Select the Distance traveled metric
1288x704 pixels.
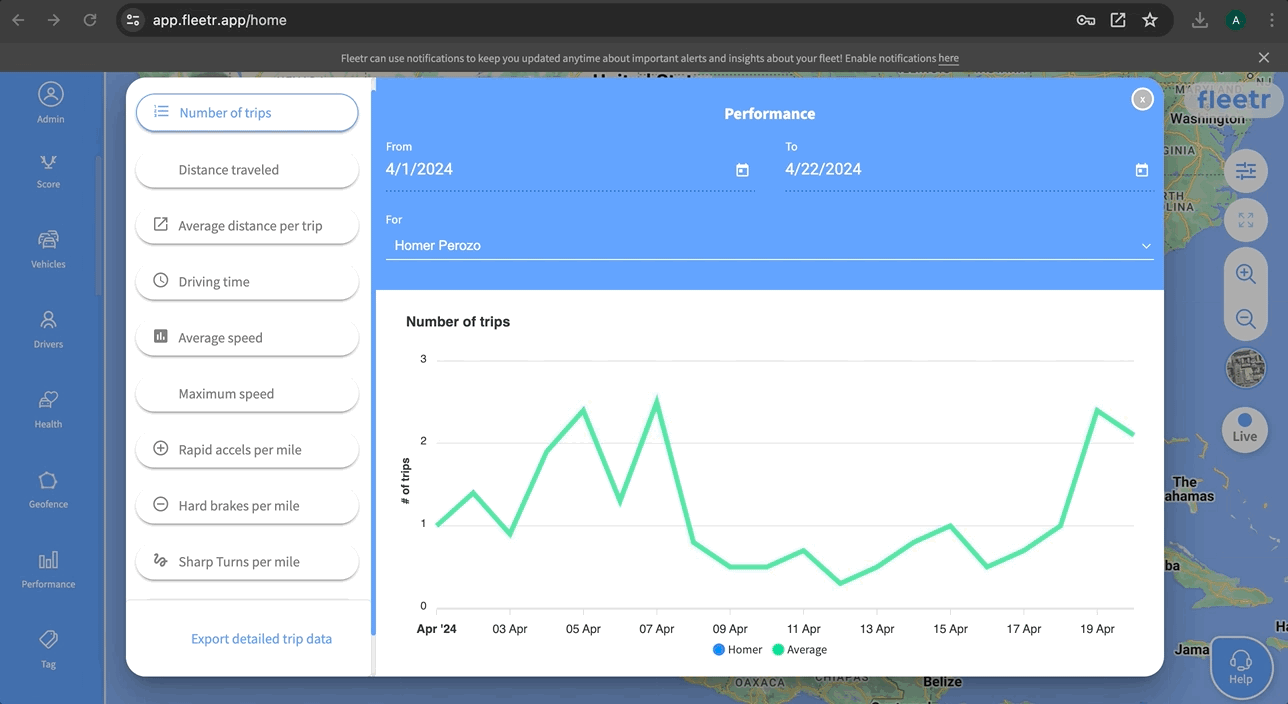(x=247, y=170)
